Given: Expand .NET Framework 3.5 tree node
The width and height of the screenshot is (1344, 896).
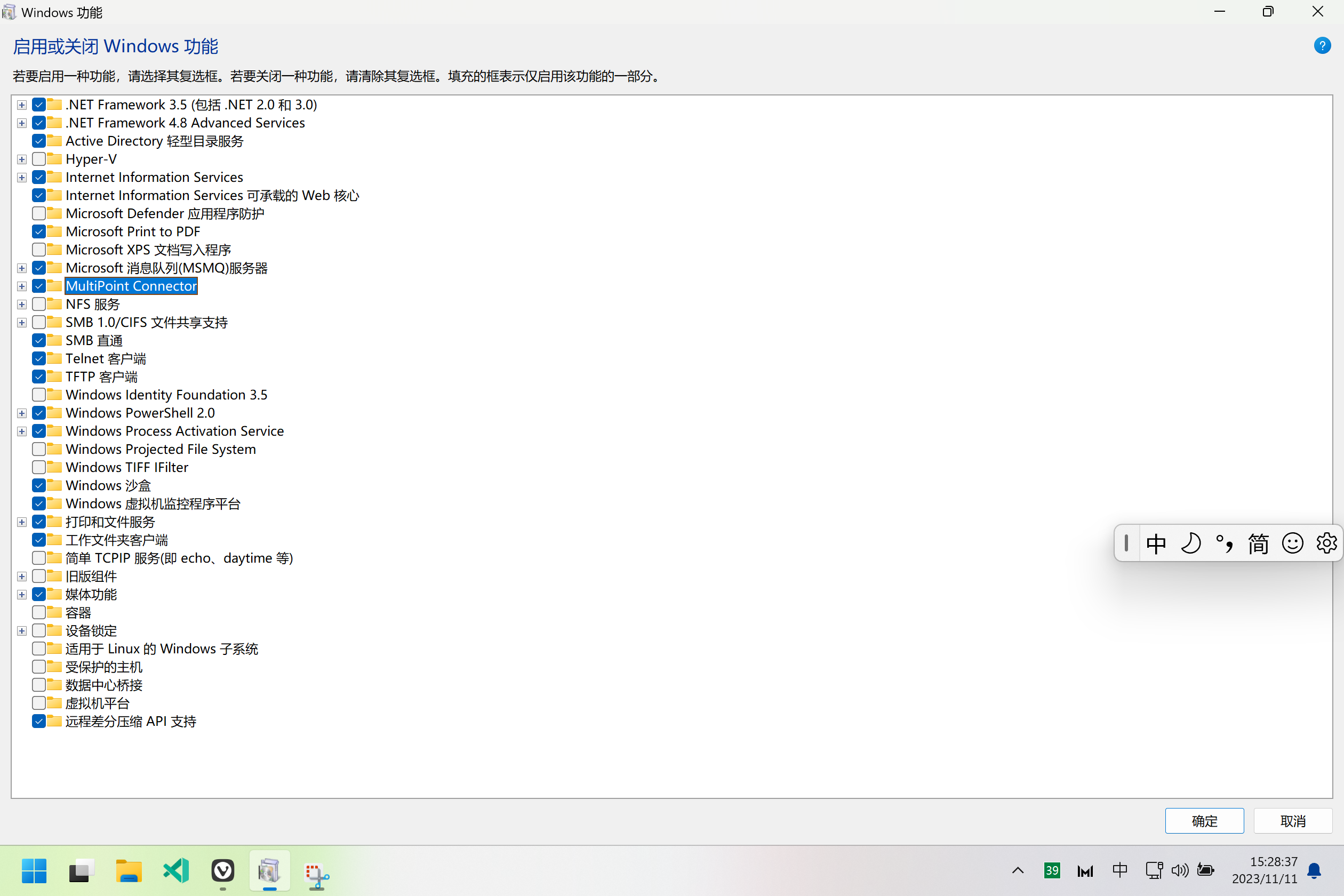Looking at the screenshot, I should coord(22,105).
